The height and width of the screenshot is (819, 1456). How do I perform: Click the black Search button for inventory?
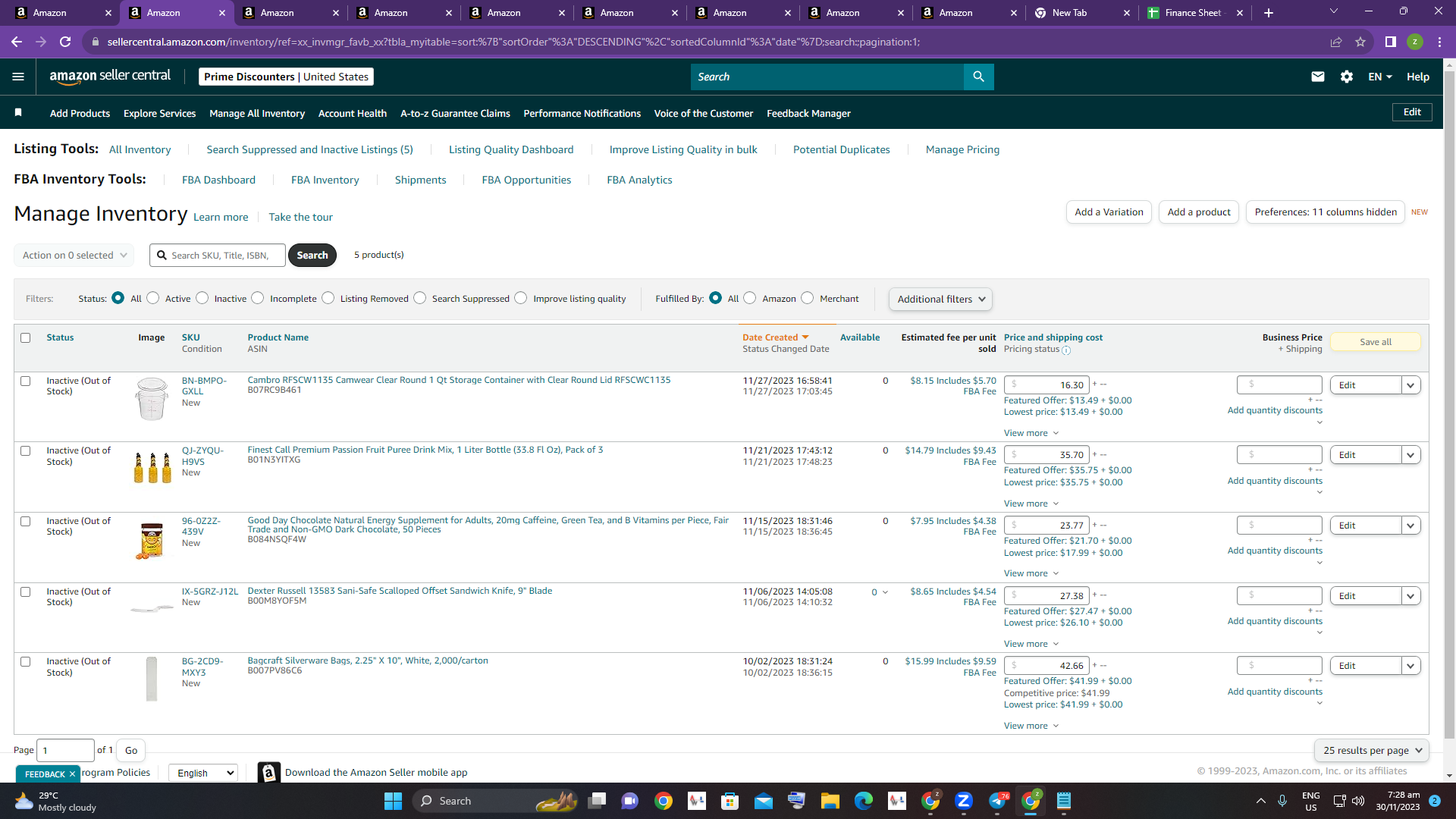312,256
